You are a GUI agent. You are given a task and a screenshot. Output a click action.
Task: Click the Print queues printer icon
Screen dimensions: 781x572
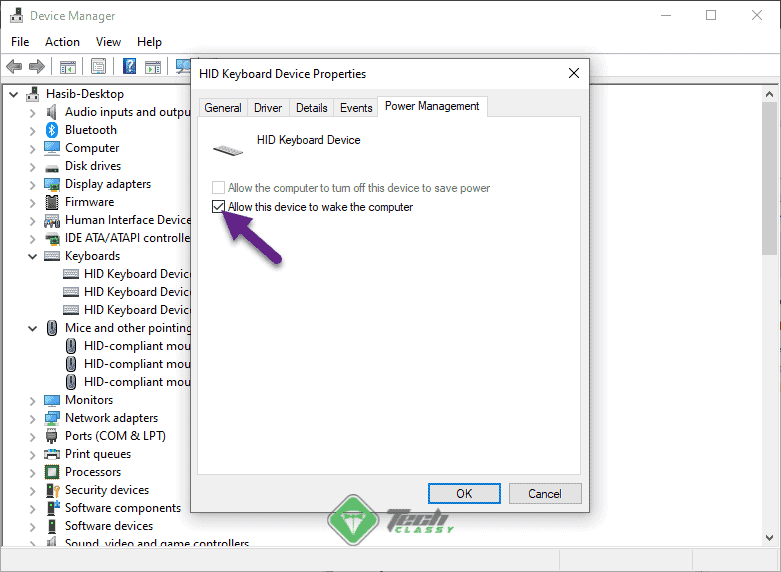click(52, 454)
